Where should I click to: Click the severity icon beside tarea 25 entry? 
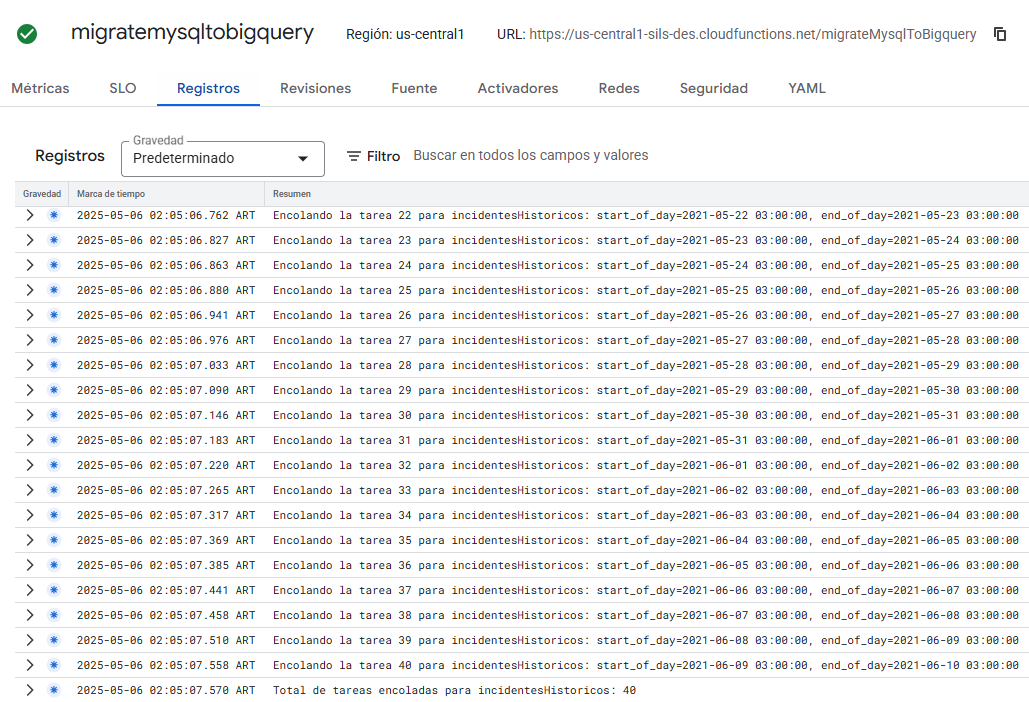pyautogui.click(x=52, y=290)
